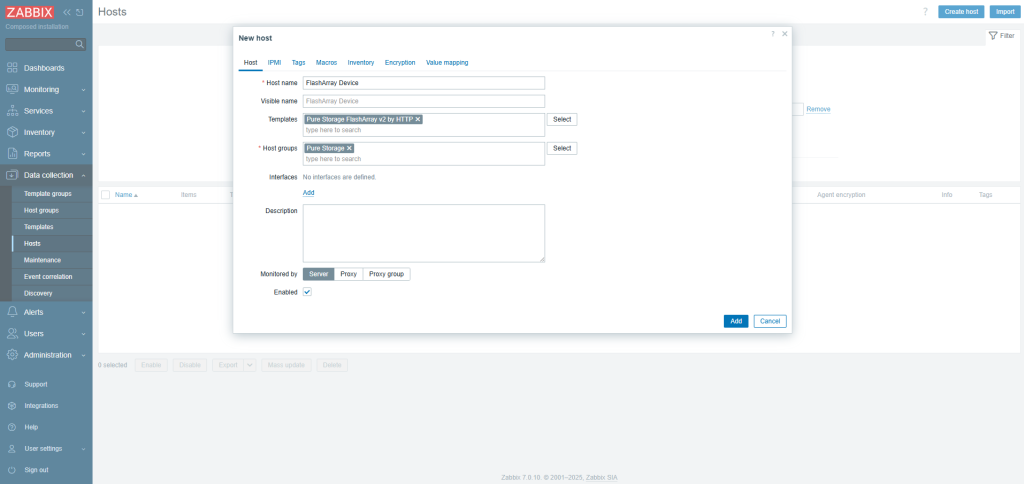Expand the Inventory menu chevron
Viewport: 1024px width, 484px height.
click(x=83, y=133)
